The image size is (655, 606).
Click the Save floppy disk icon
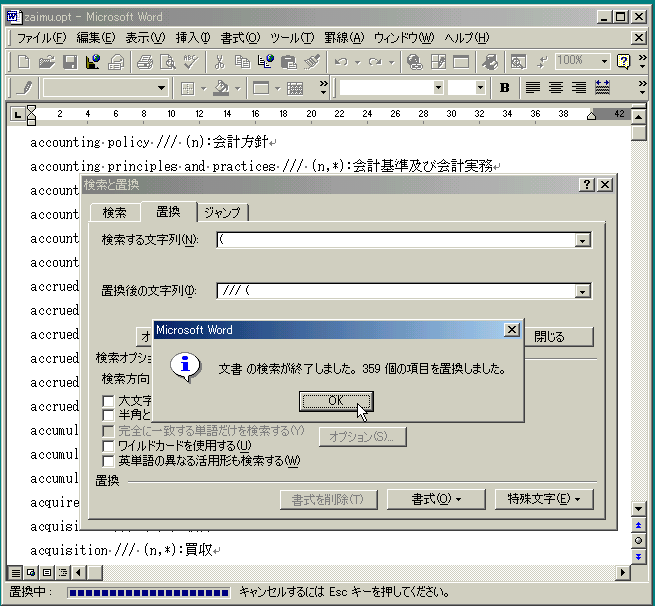(x=70, y=62)
